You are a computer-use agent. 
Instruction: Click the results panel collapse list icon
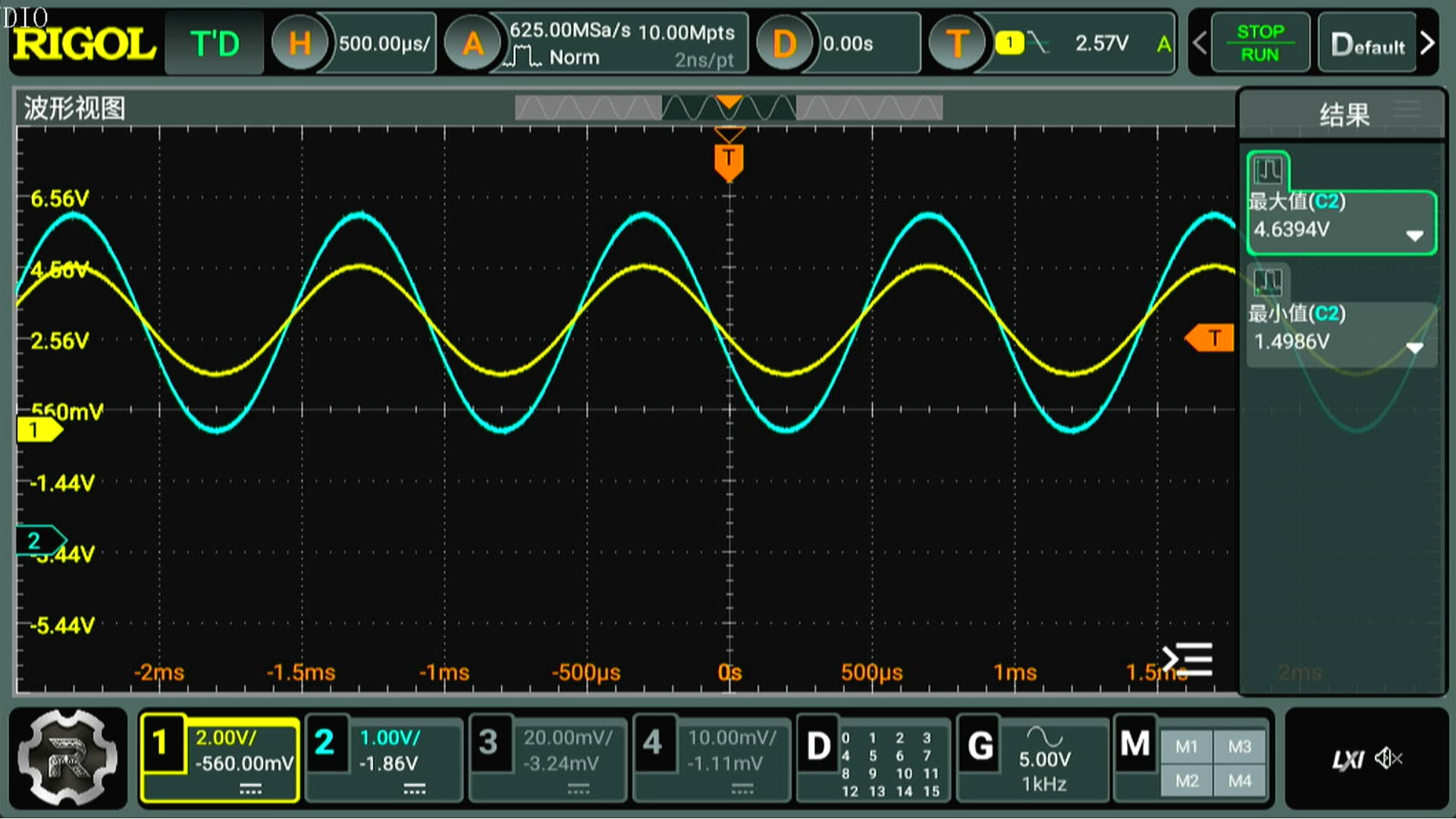(1188, 660)
